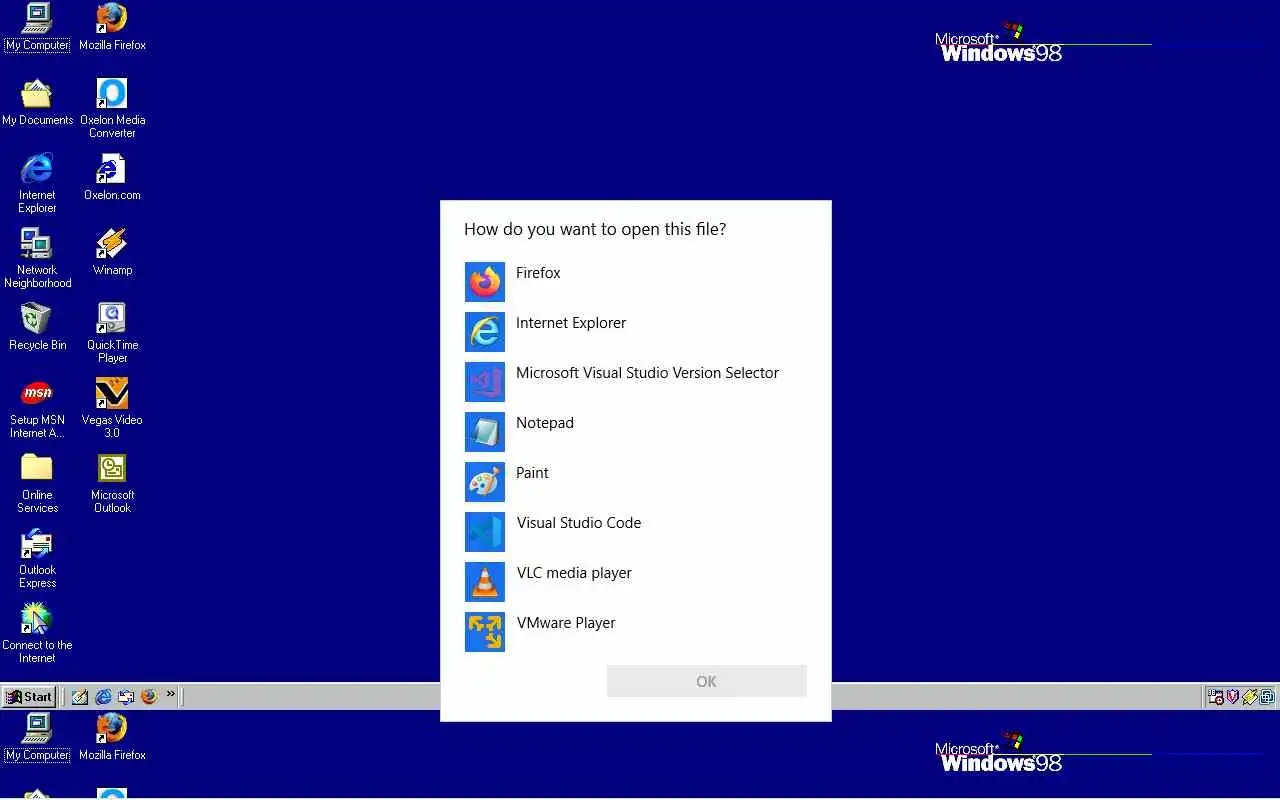Select the Network Neighborhood desktop icon
1280x800 pixels.
tap(37, 258)
